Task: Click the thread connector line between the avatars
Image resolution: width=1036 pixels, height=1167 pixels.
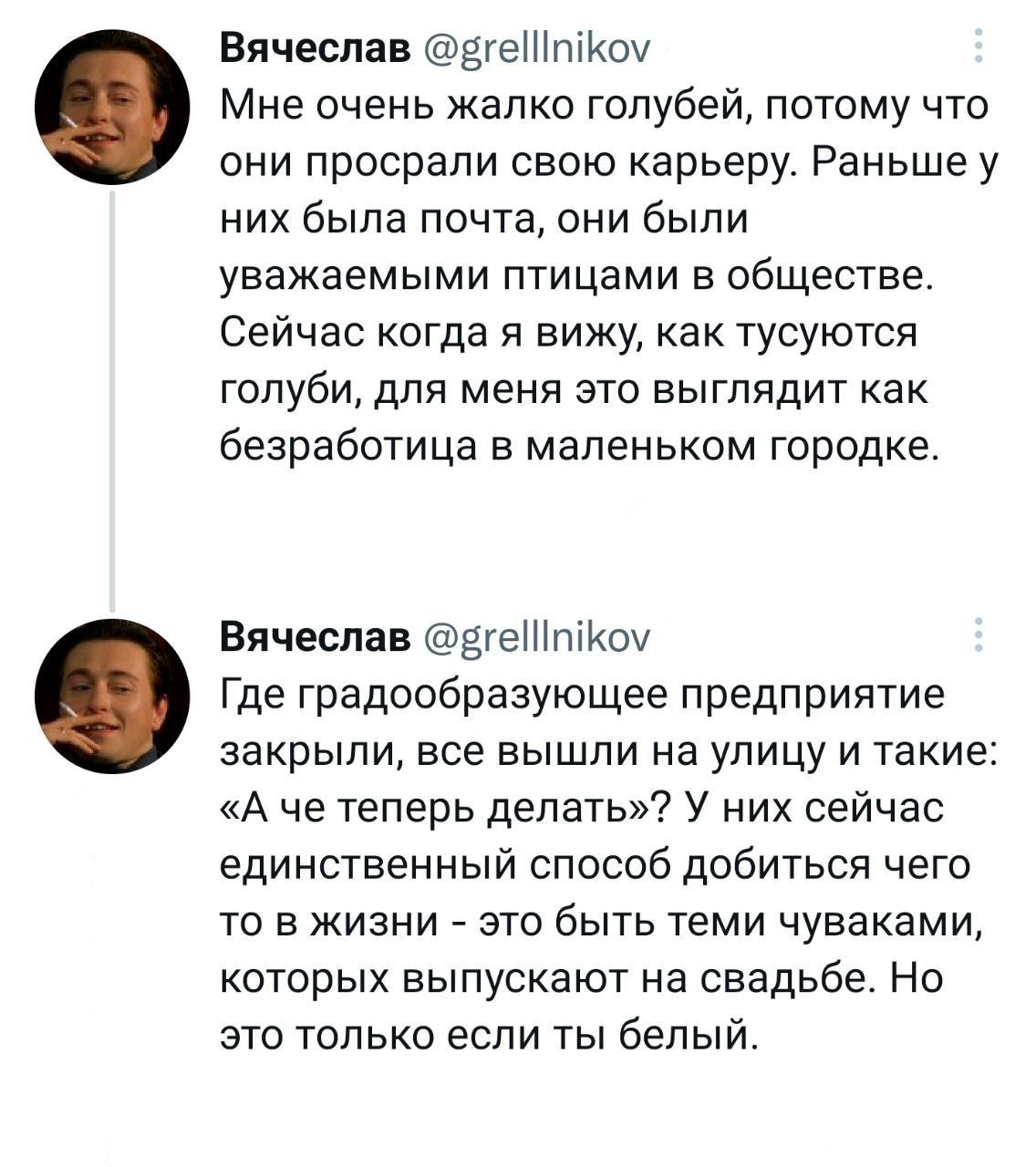Action: click(111, 392)
